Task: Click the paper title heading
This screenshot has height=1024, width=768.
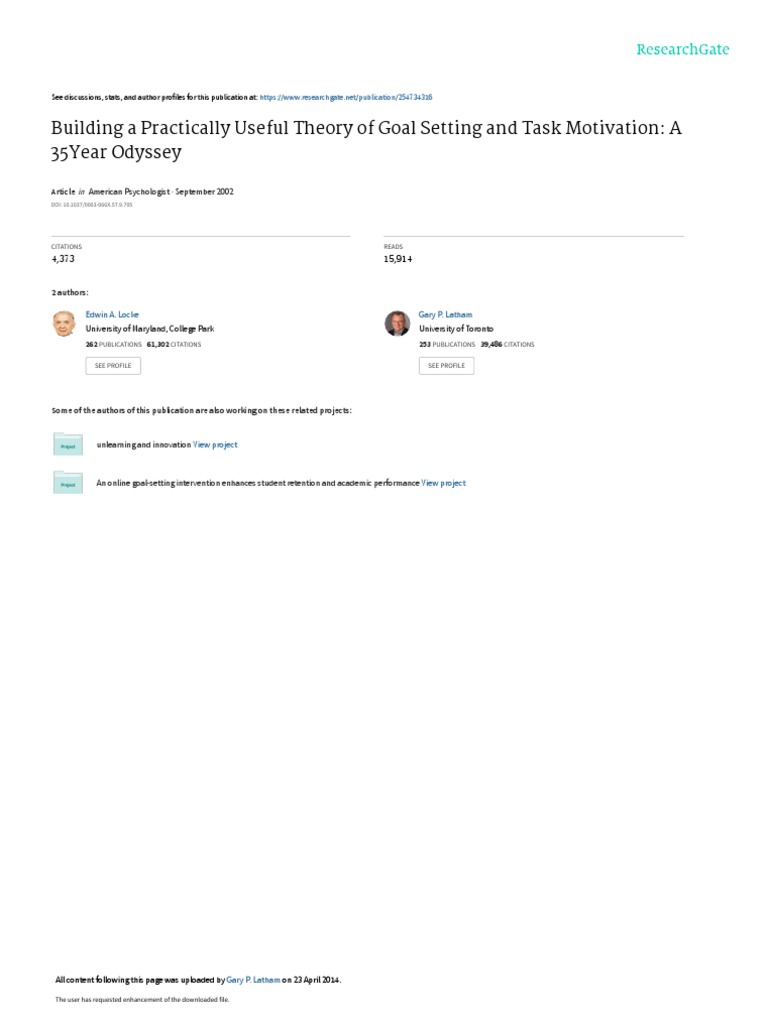Action: 366,140
